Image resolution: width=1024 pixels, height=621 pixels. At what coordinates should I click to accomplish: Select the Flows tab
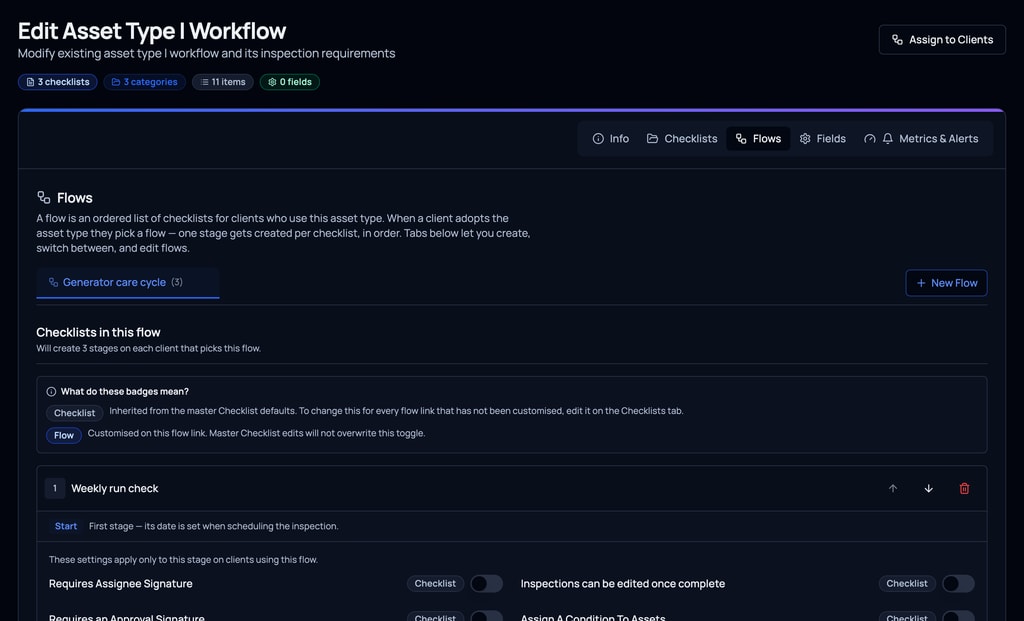click(x=758, y=138)
